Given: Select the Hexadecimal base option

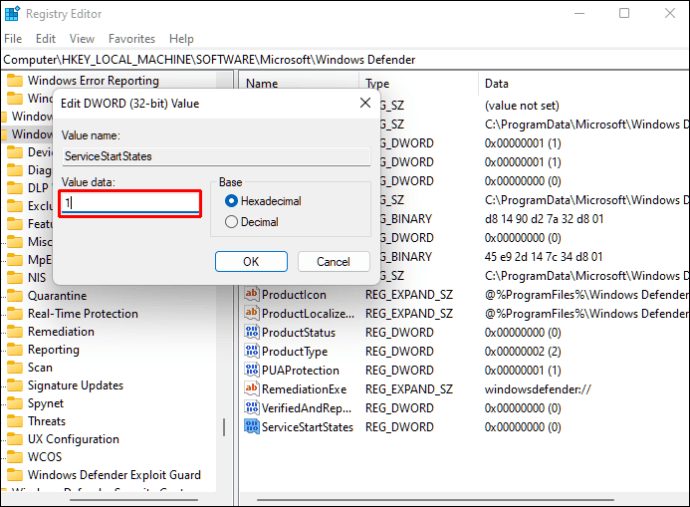Looking at the screenshot, I should click(232, 201).
